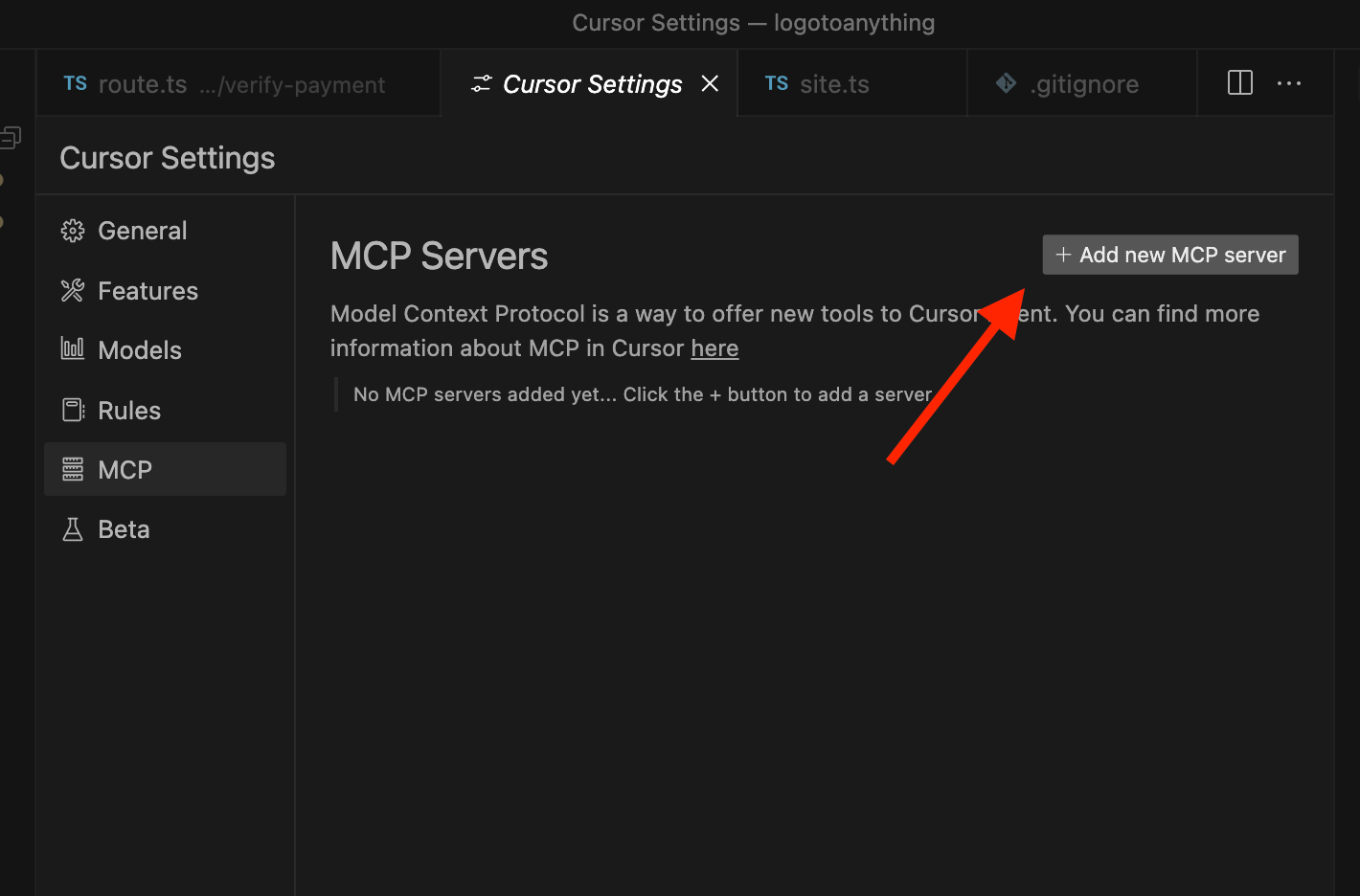Open the more actions ellipsis menu
This screenshot has height=896, width=1360.
pos(1288,83)
